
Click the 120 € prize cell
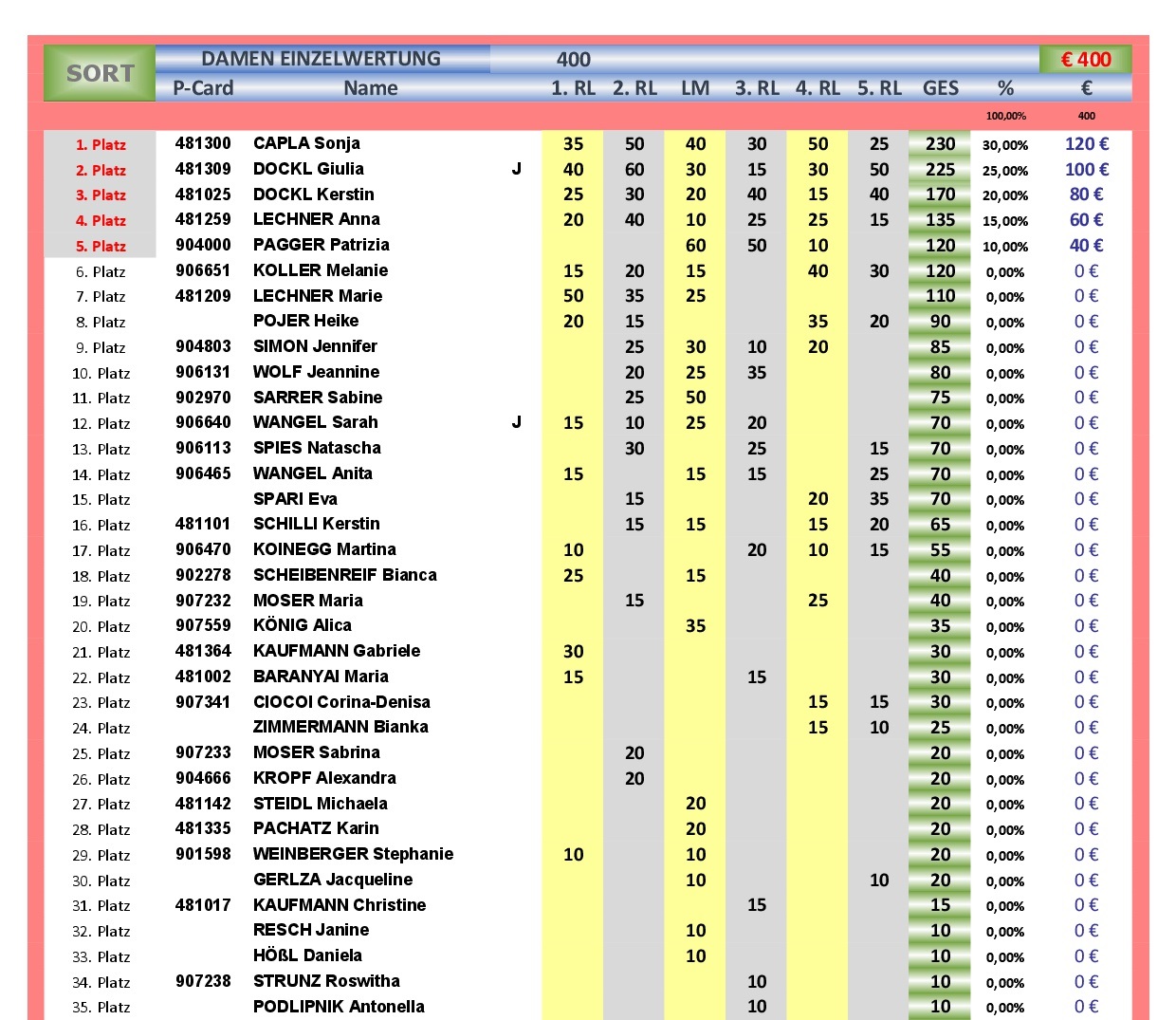(x=1087, y=143)
